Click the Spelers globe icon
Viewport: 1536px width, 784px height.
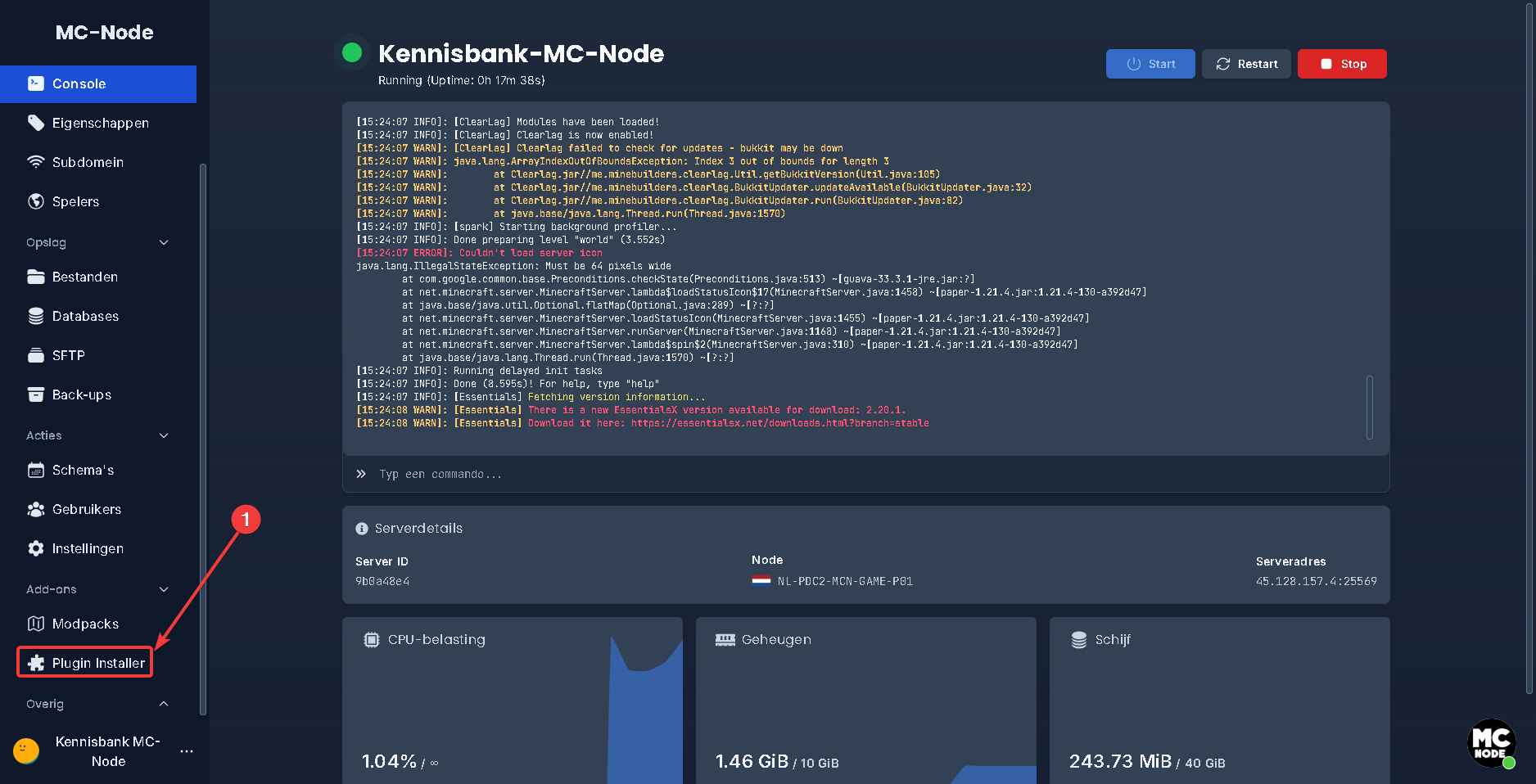[x=36, y=201]
